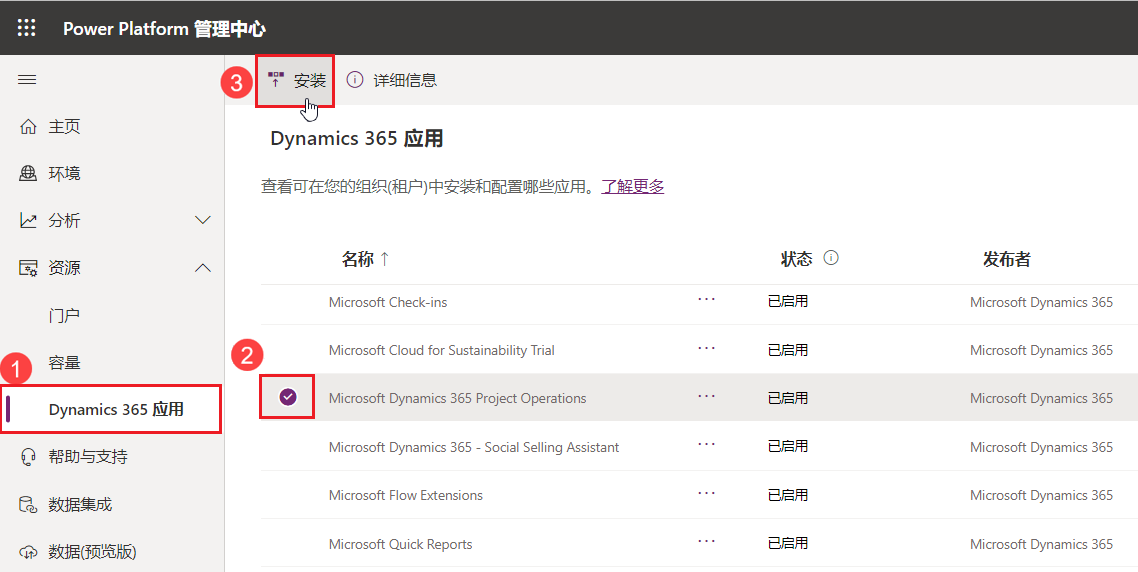Open more options for Microsoft Quick Reports
1138x572 pixels.
pos(706,542)
